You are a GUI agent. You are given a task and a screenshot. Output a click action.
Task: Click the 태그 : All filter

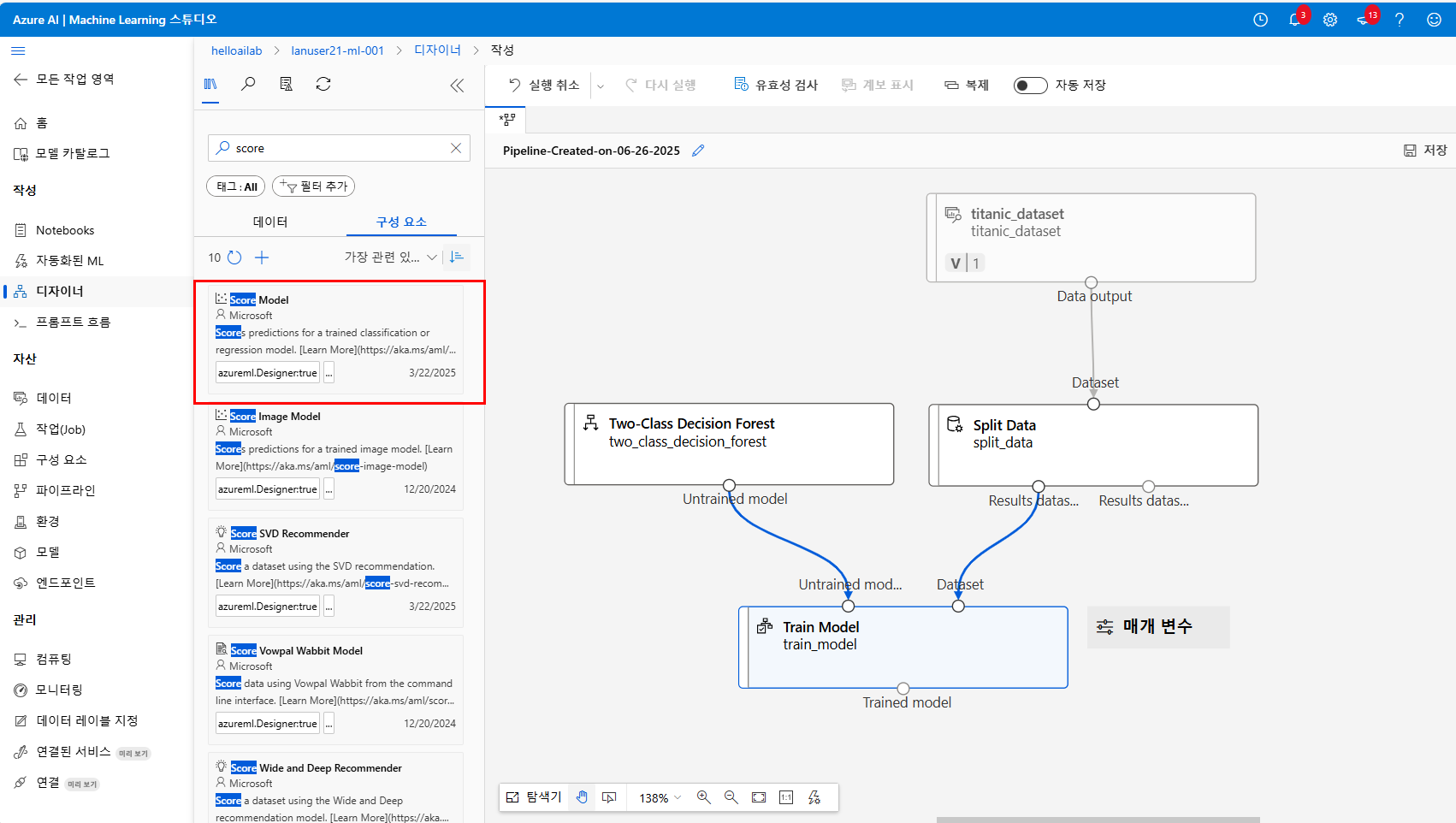(x=236, y=186)
